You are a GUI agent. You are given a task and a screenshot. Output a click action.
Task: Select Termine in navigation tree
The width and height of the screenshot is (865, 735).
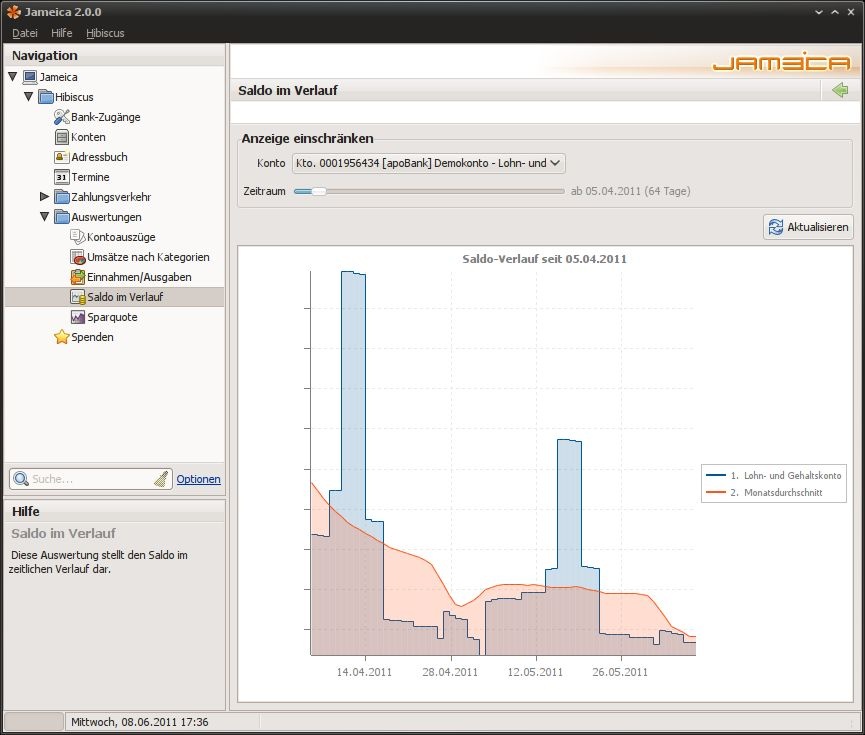(90, 177)
